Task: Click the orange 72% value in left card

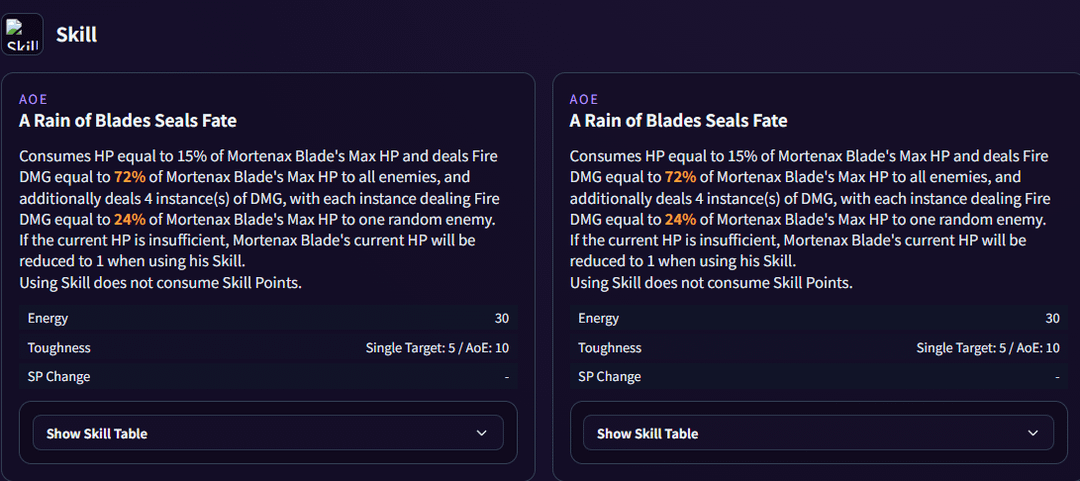Action: point(130,177)
